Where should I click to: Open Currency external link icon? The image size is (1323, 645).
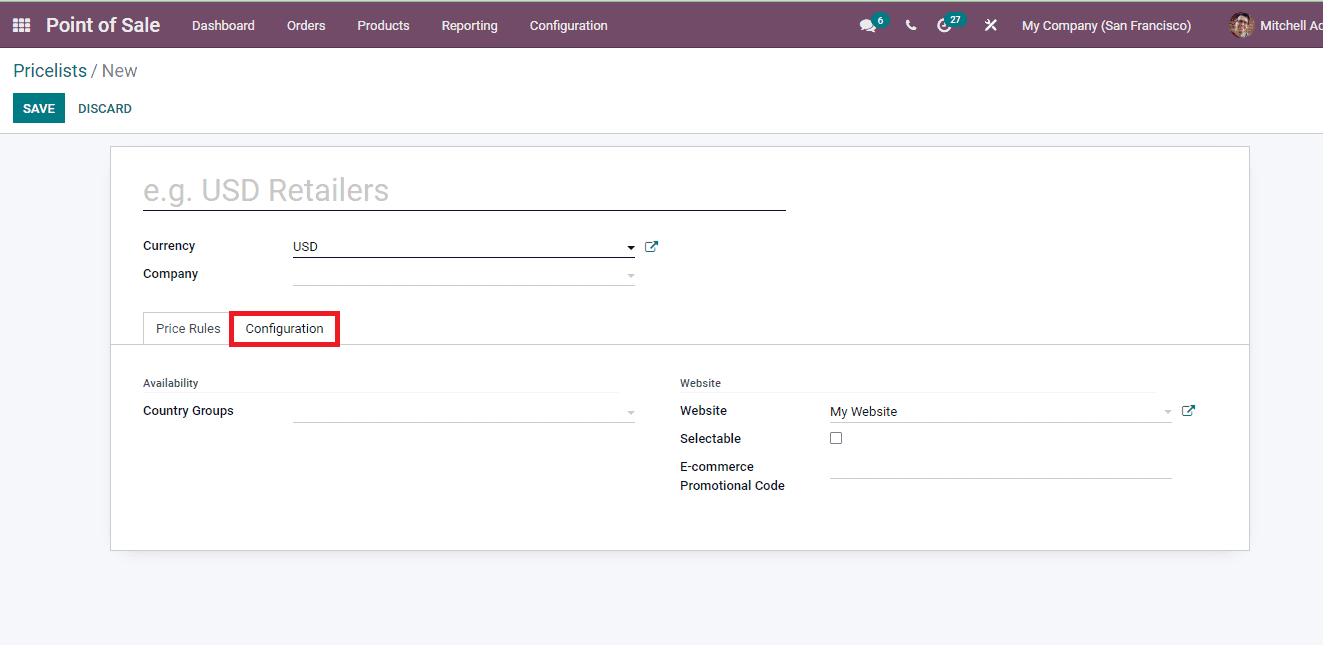(x=651, y=247)
